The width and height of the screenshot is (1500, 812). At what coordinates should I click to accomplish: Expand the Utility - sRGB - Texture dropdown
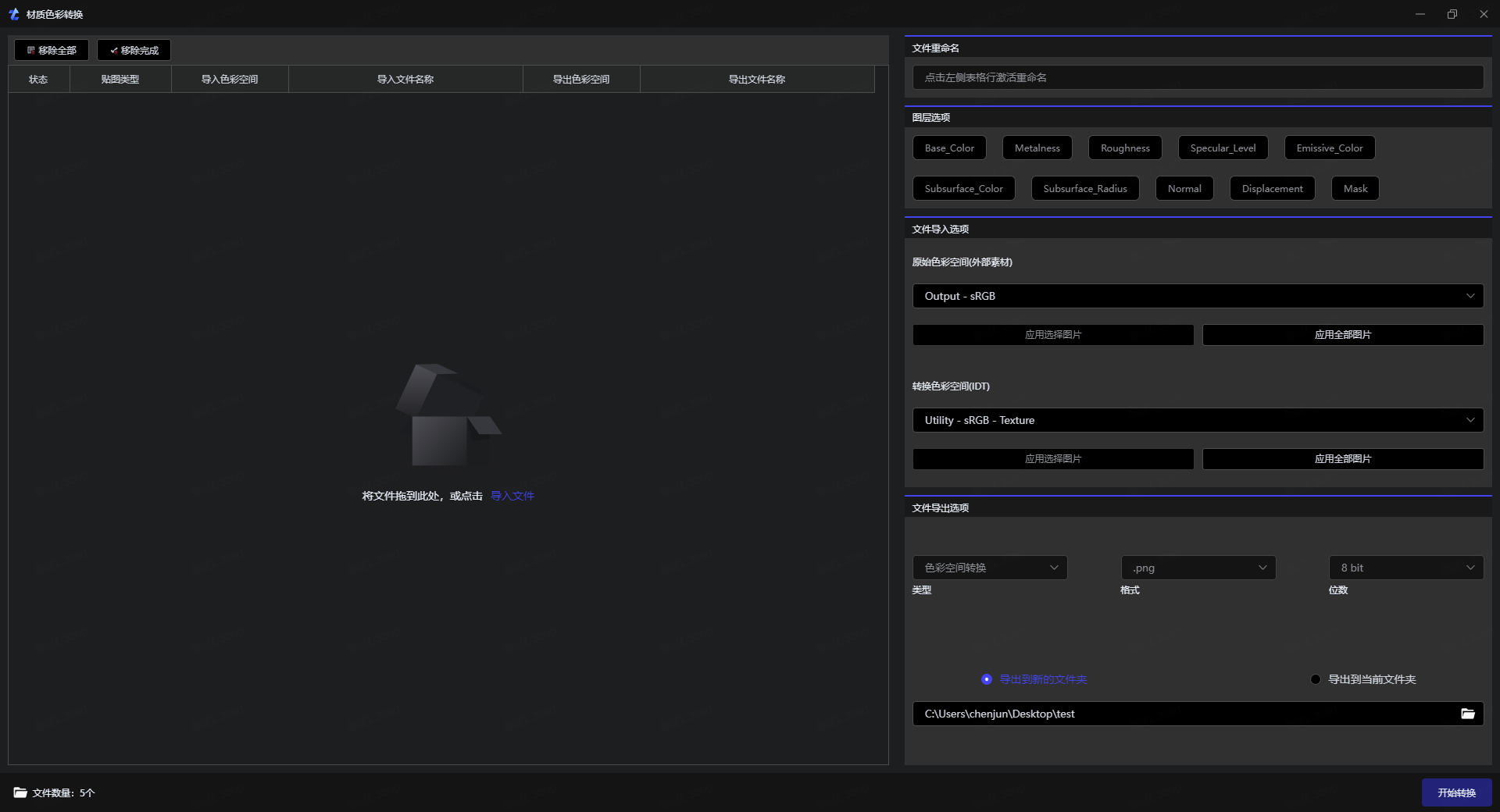[1197, 420]
